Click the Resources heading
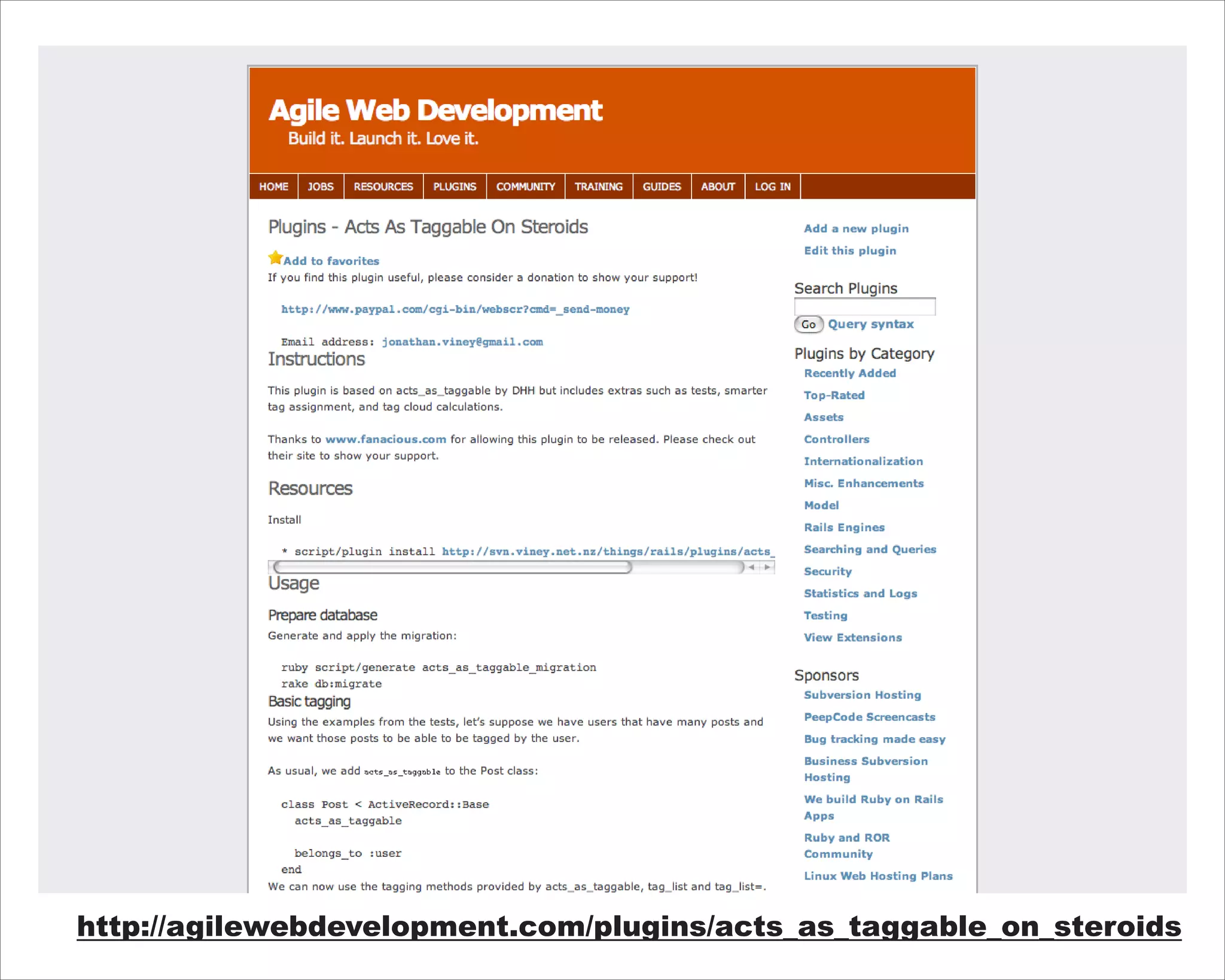 tap(310, 488)
